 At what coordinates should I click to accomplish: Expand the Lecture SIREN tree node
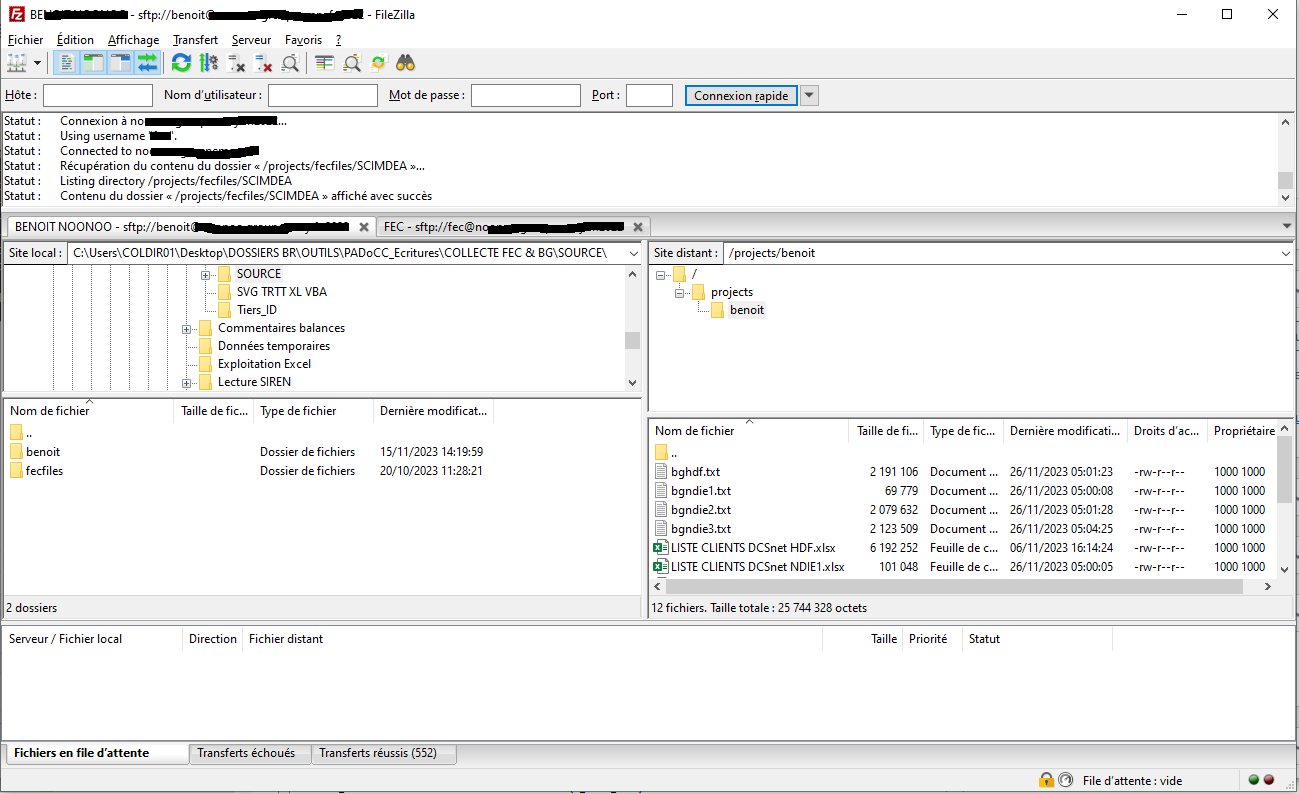[x=187, y=382]
